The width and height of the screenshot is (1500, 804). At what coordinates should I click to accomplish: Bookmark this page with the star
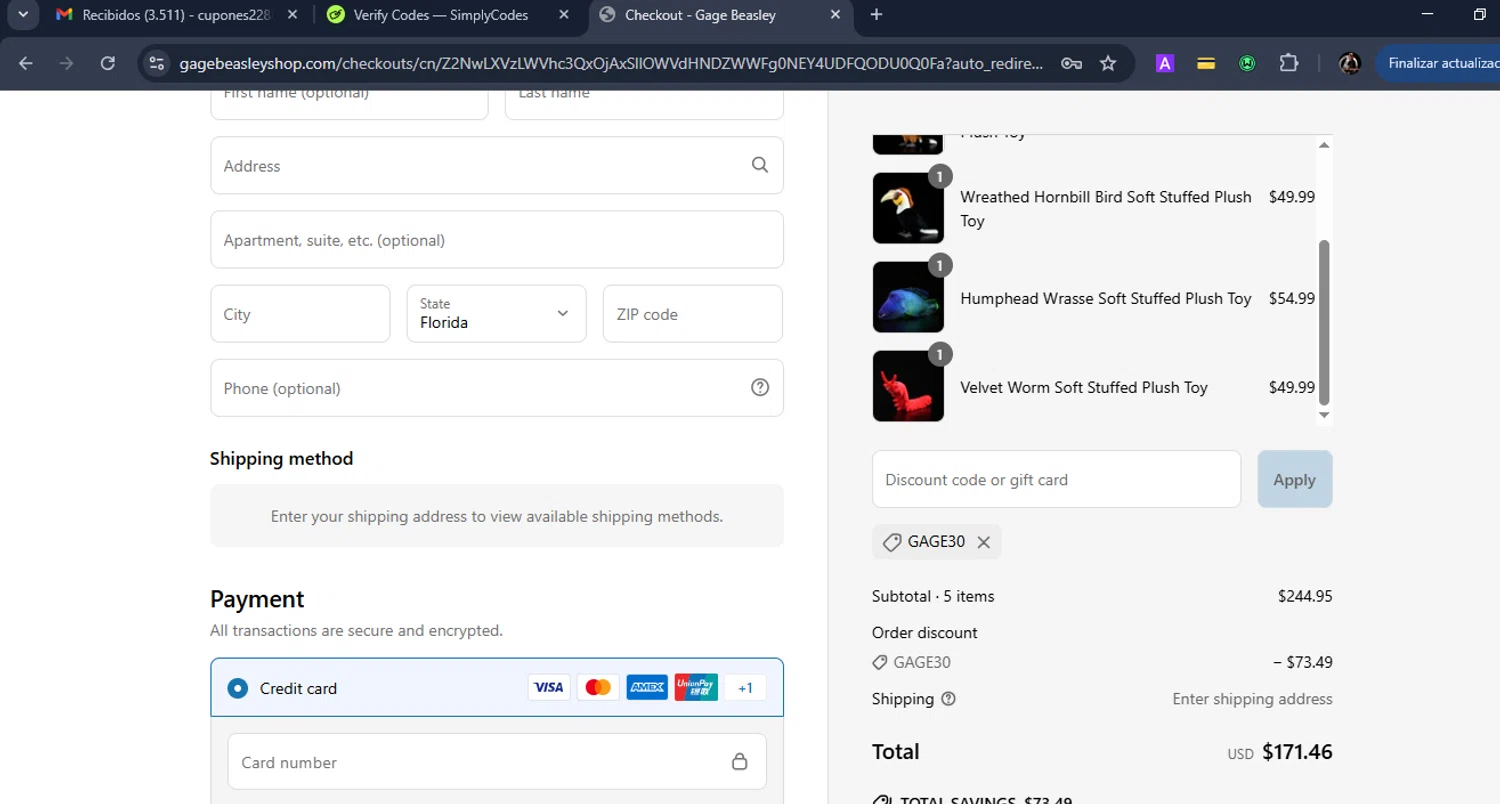coord(1108,63)
